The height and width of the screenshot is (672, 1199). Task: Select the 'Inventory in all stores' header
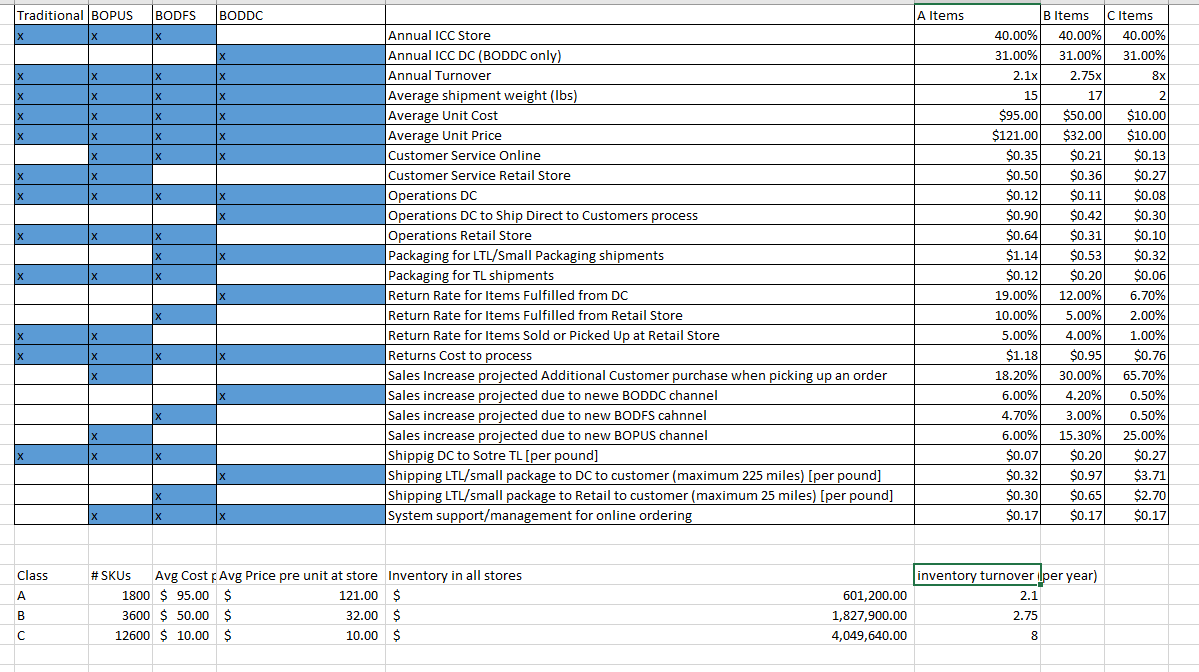click(650, 576)
